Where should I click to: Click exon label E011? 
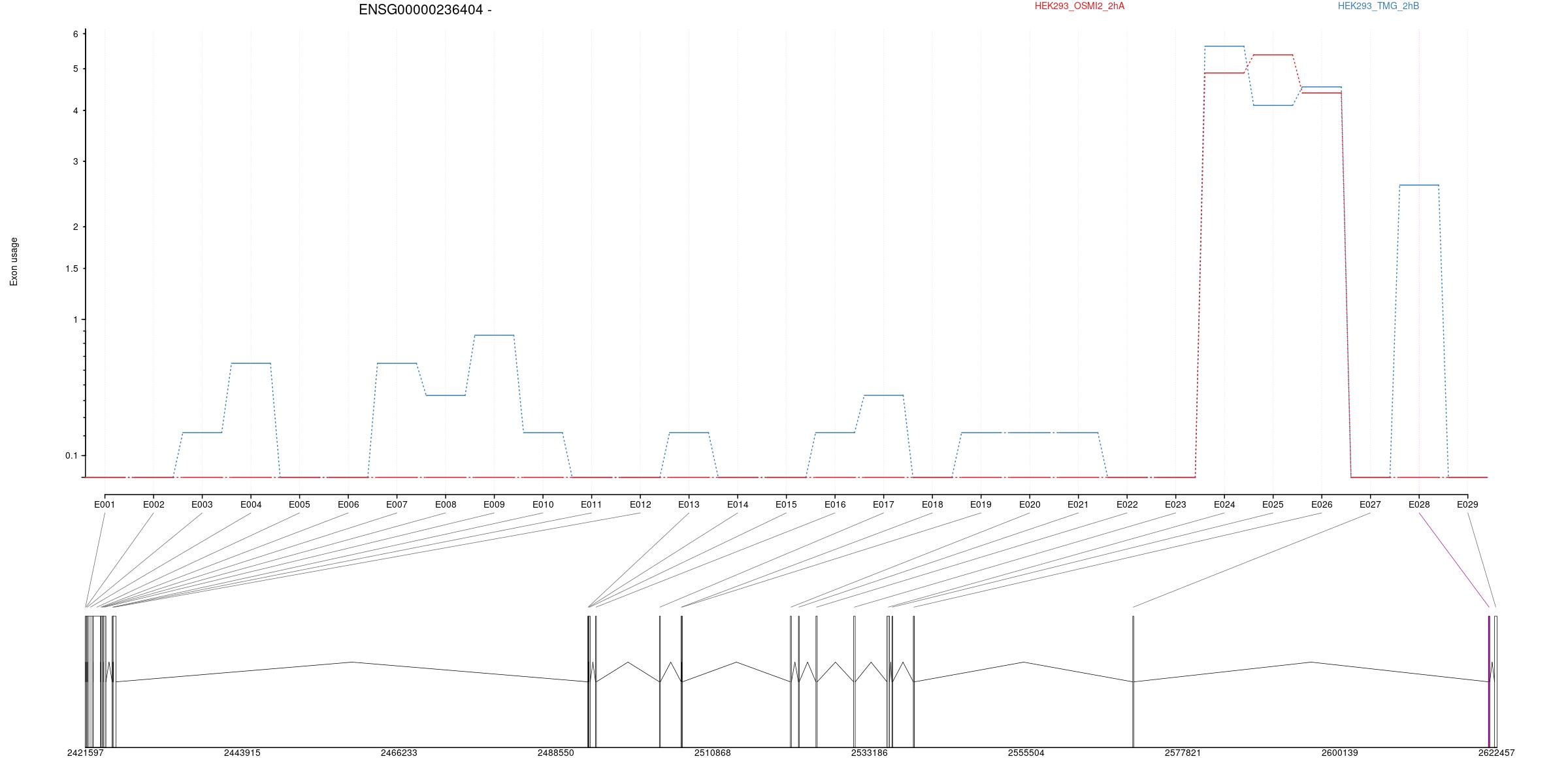click(591, 504)
